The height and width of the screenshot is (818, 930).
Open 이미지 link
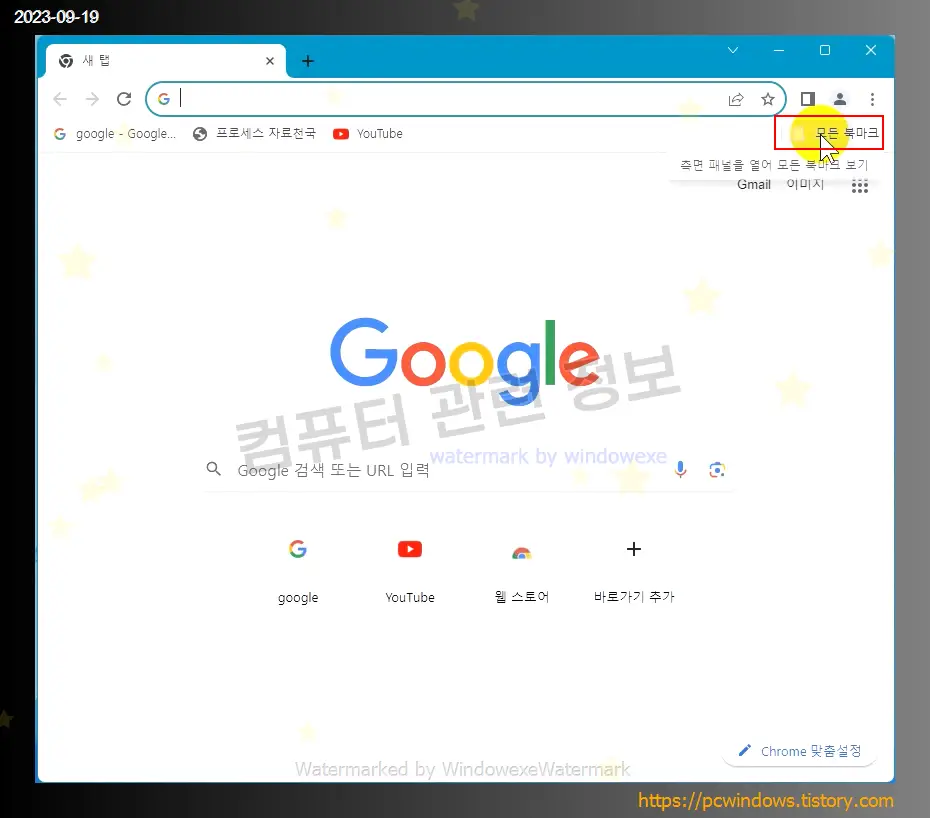(x=805, y=184)
